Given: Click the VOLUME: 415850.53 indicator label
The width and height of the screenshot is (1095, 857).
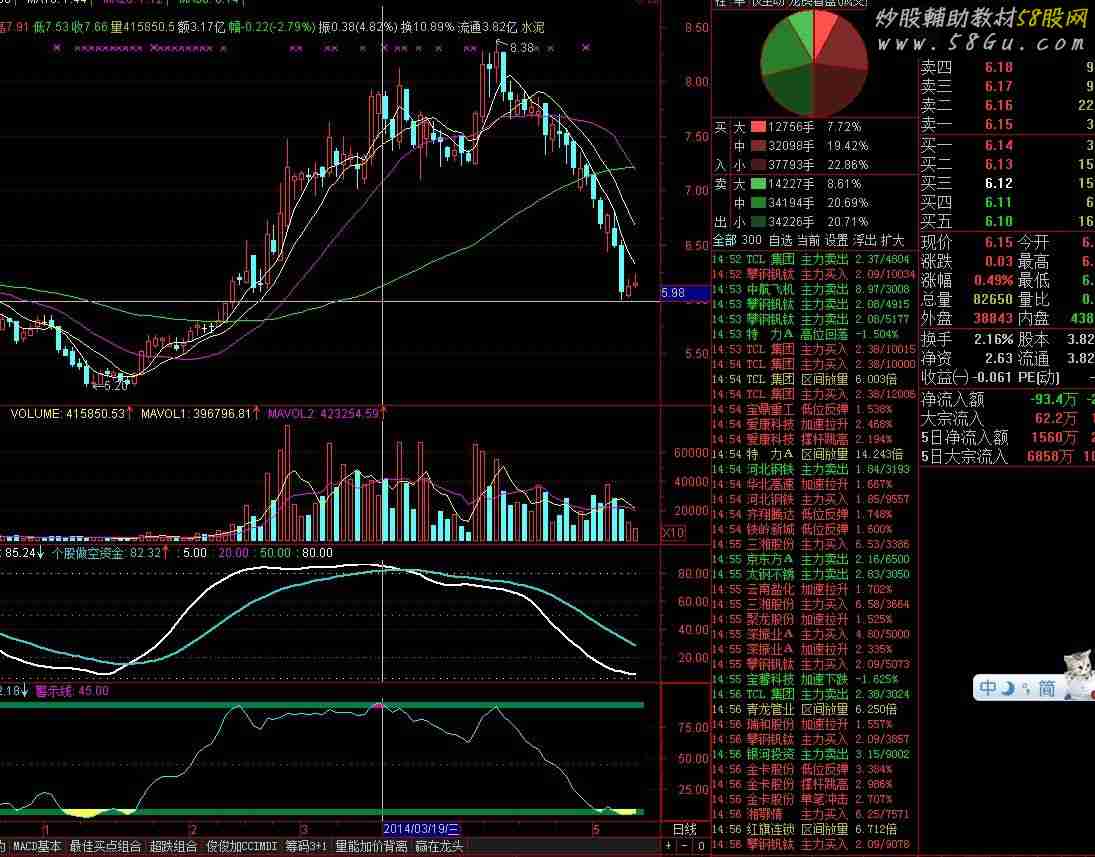Looking at the screenshot, I should (x=68, y=413).
